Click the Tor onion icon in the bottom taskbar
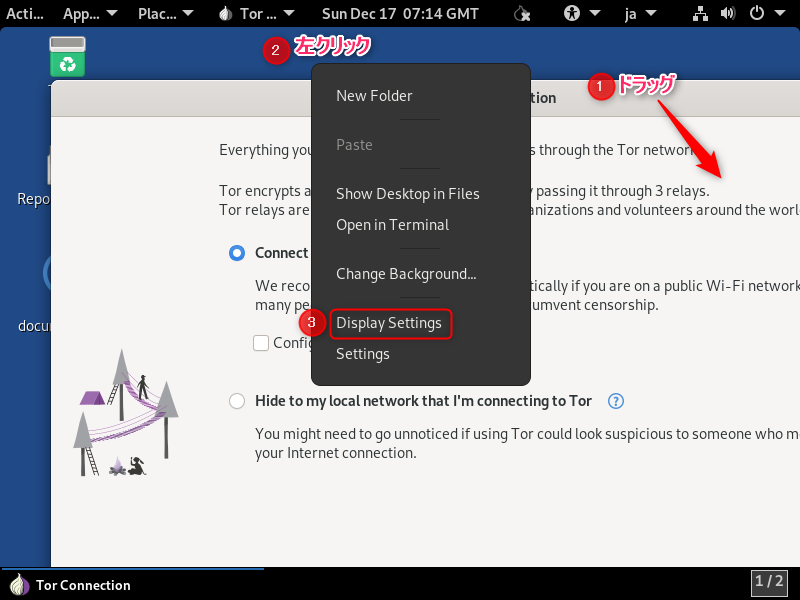Viewport: 800px width, 600px height. pyautogui.click(x=20, y=585)
